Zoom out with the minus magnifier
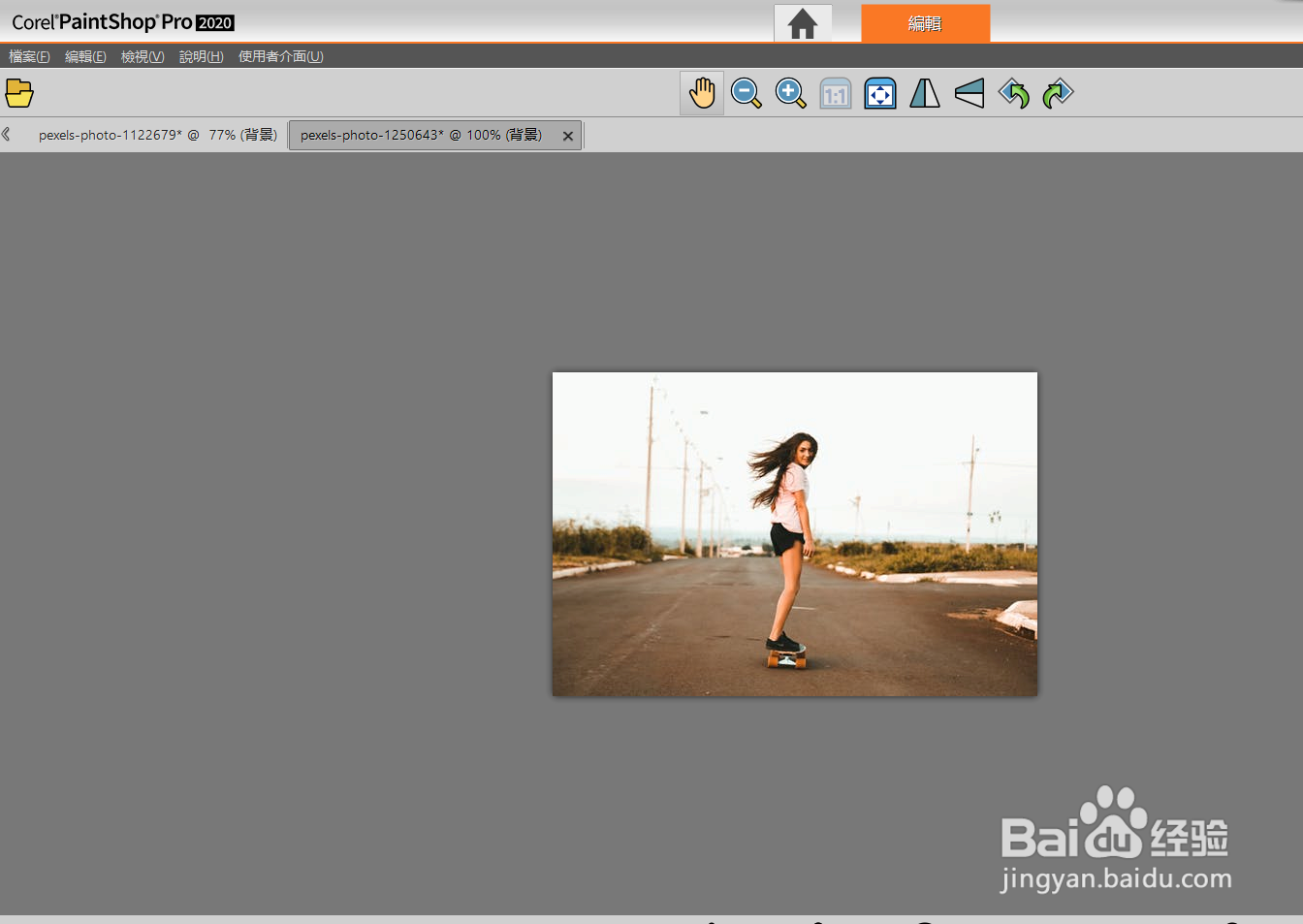The image size is (1303, 924). click(746, 94)
